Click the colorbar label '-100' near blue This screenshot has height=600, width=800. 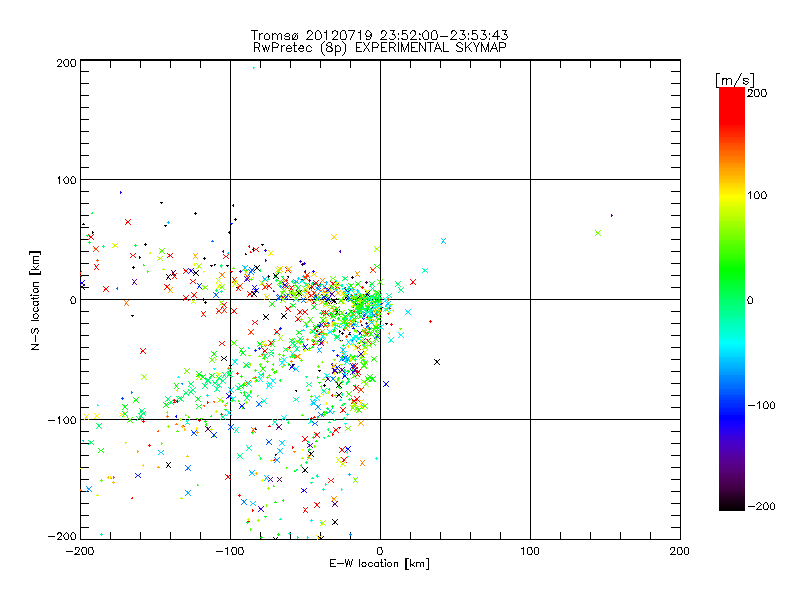(x=761, y=405)
